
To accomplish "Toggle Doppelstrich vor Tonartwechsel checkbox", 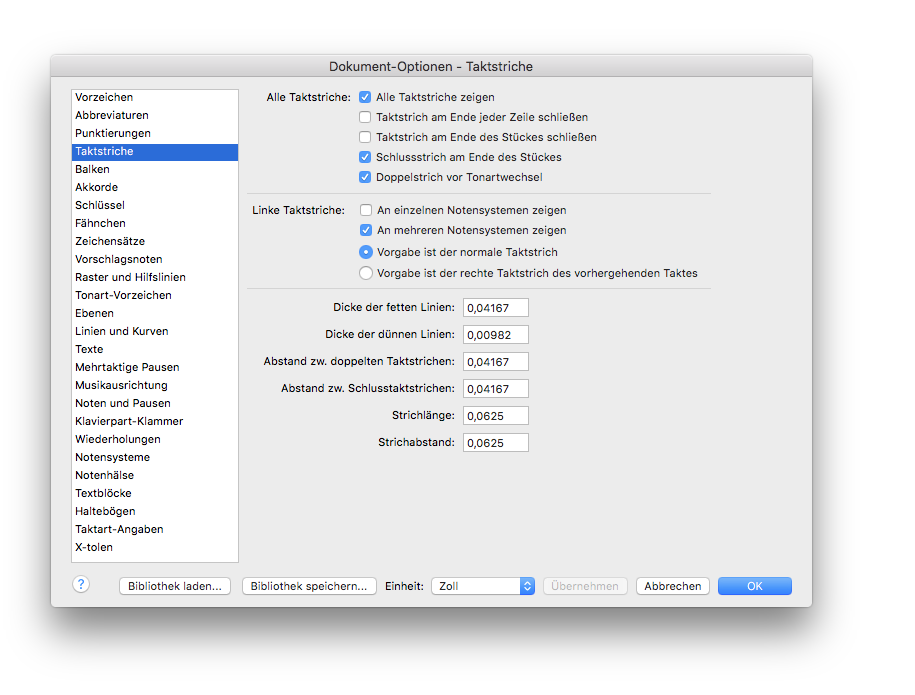I will pos(366,177).
